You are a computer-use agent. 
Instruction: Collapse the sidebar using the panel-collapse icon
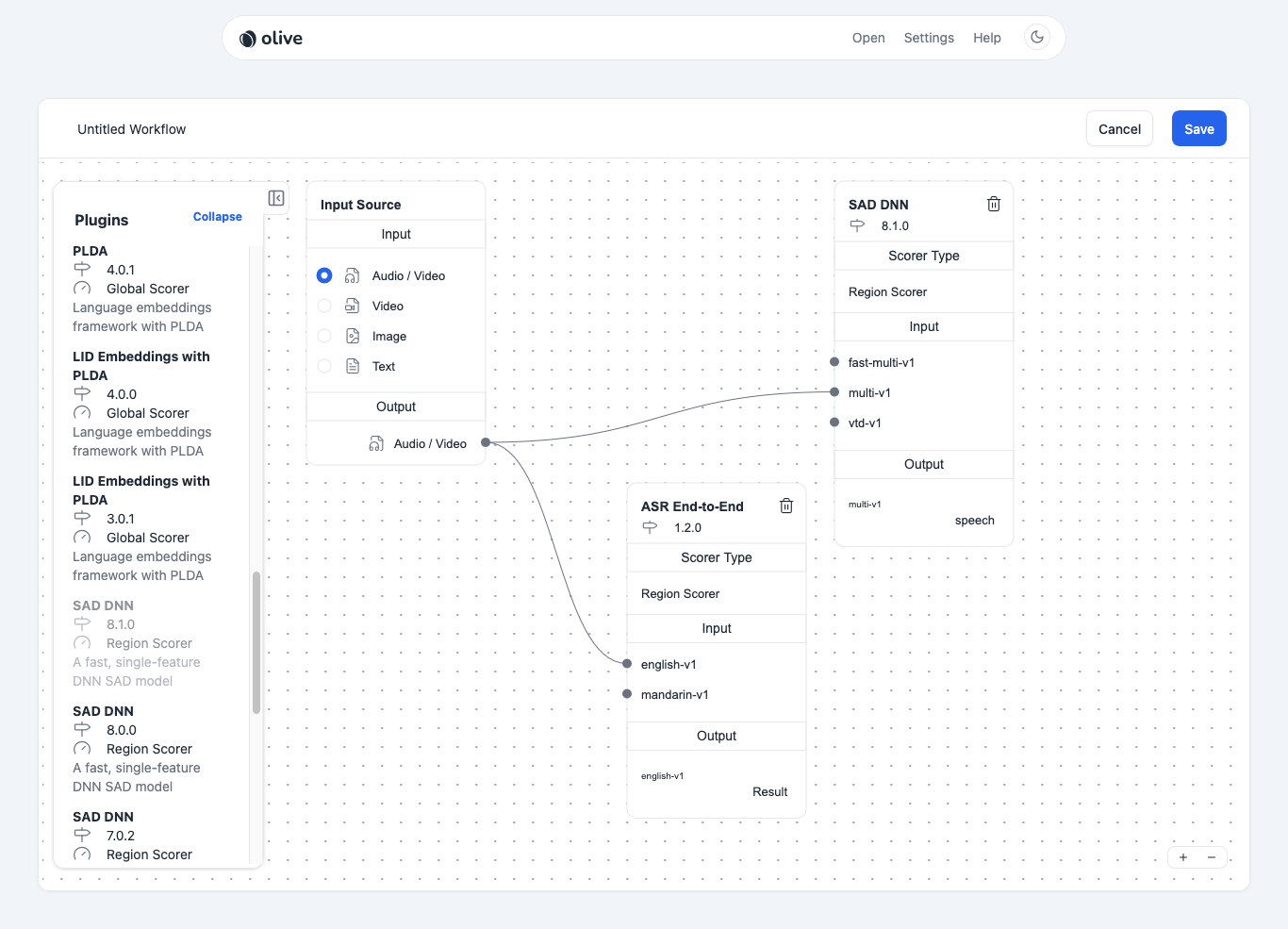click(275, 198)
